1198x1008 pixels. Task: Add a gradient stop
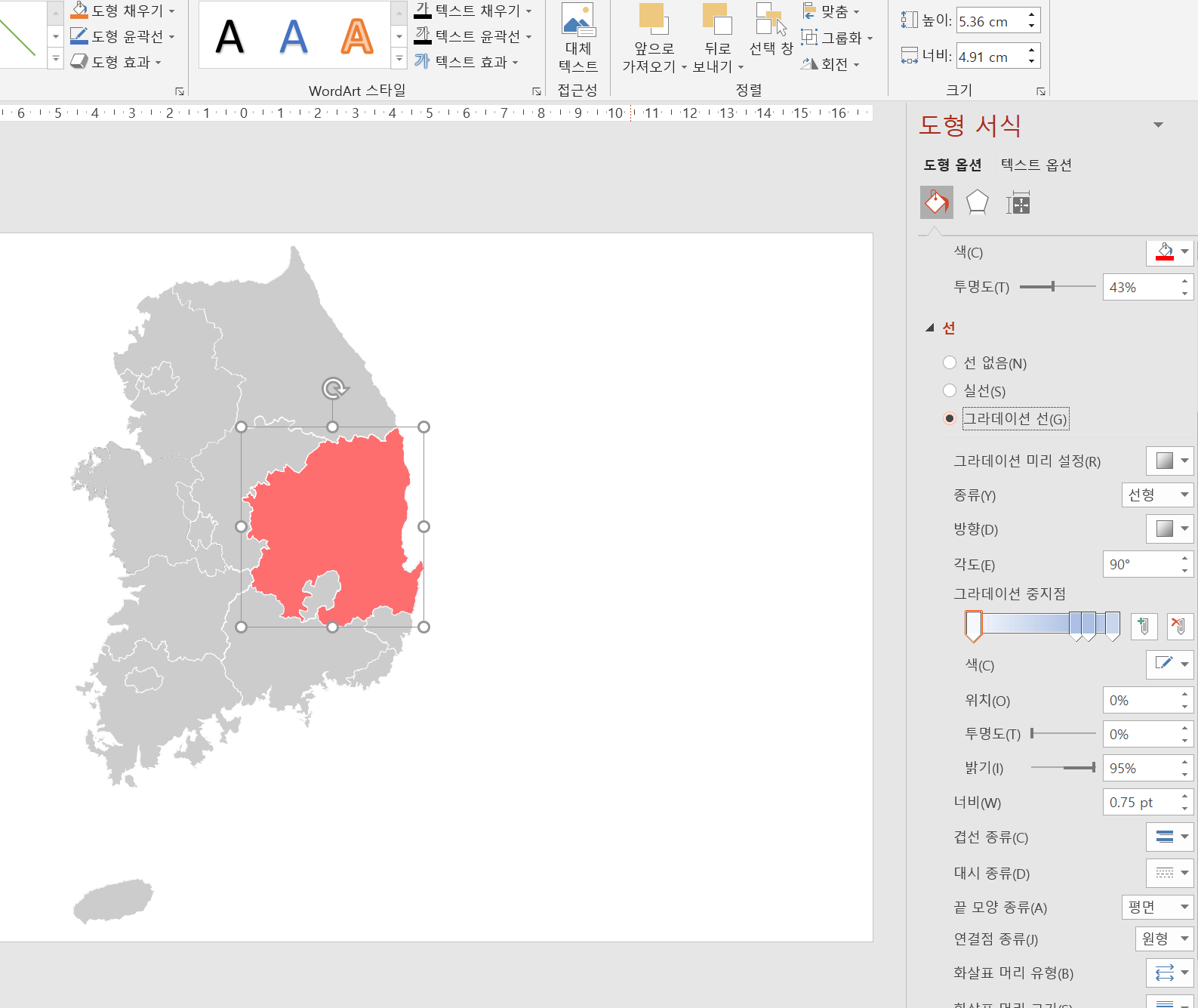(1144, 626)
